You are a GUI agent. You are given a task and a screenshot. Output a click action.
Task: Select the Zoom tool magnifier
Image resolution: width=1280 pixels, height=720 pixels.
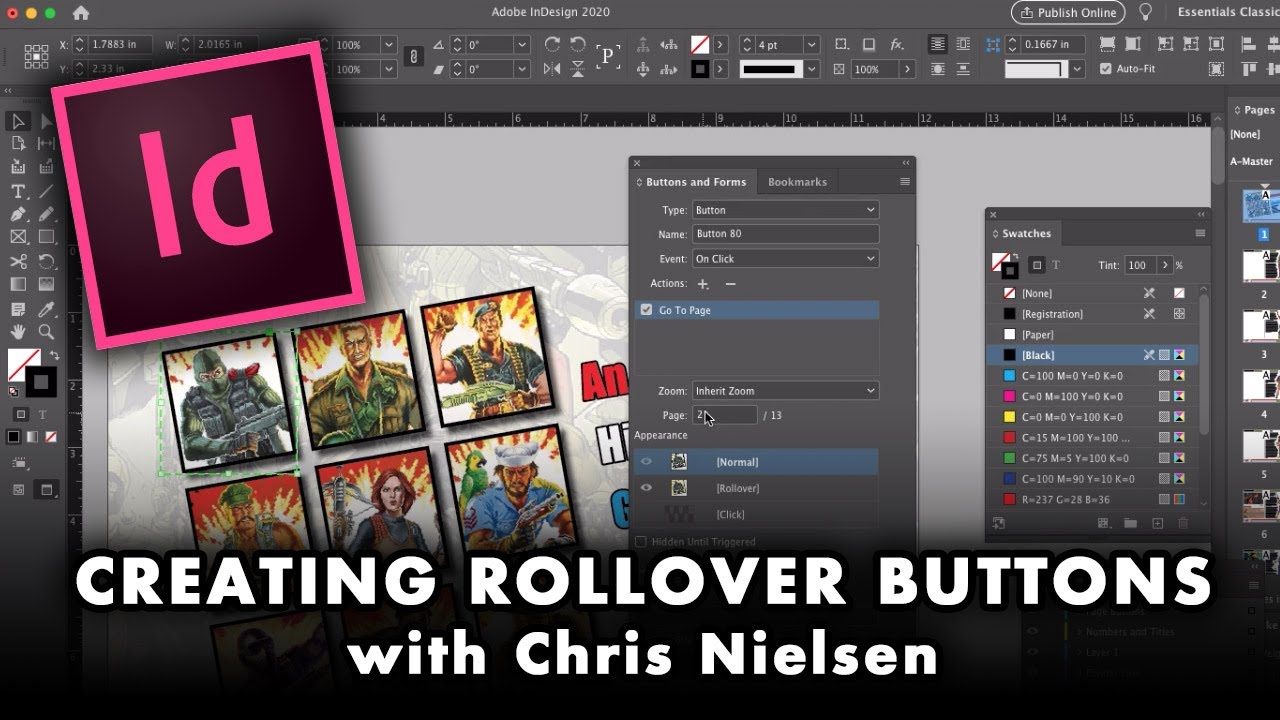(46, 331)
